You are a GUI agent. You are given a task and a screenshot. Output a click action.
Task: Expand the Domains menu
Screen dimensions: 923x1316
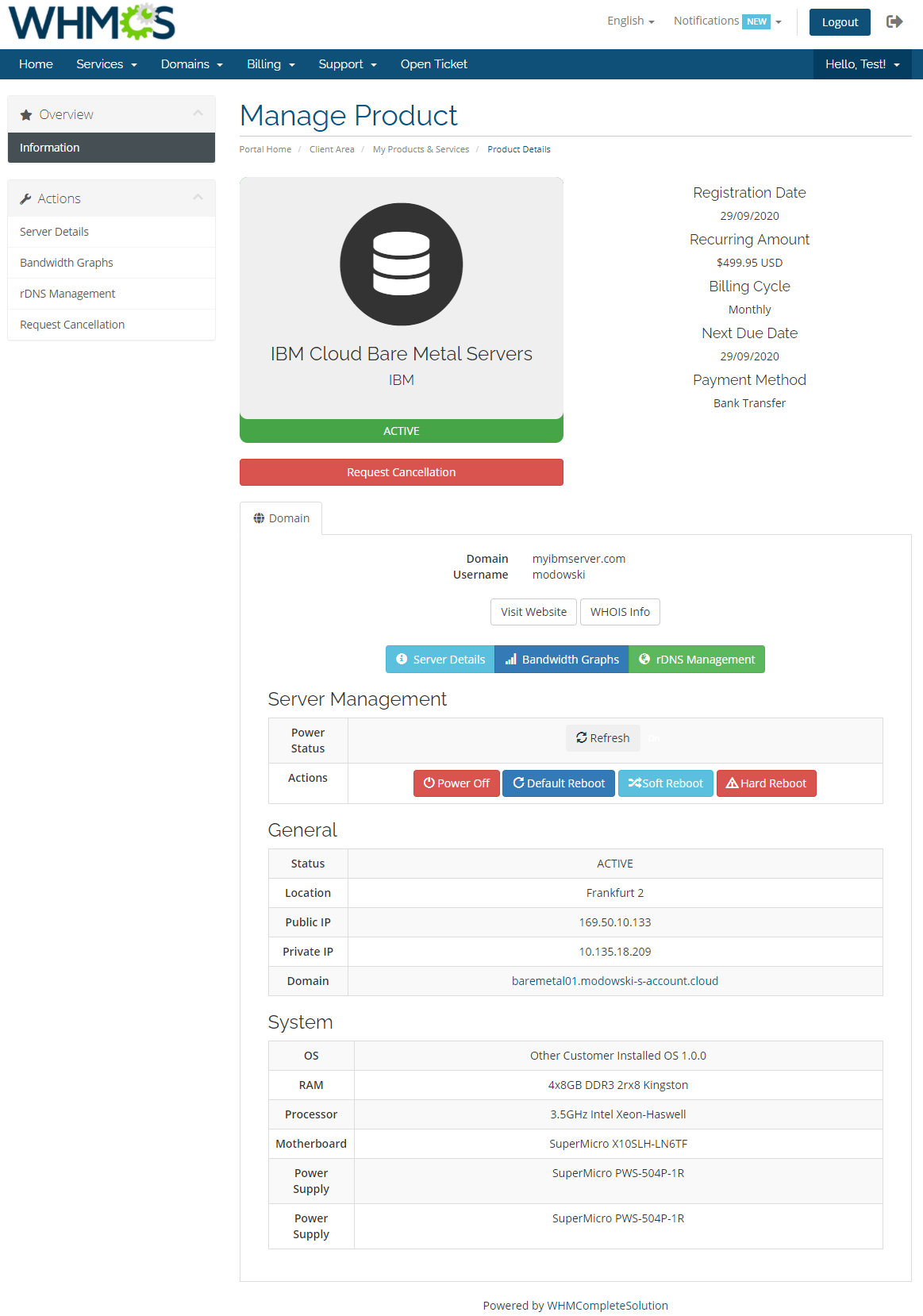tap(191, 64)
